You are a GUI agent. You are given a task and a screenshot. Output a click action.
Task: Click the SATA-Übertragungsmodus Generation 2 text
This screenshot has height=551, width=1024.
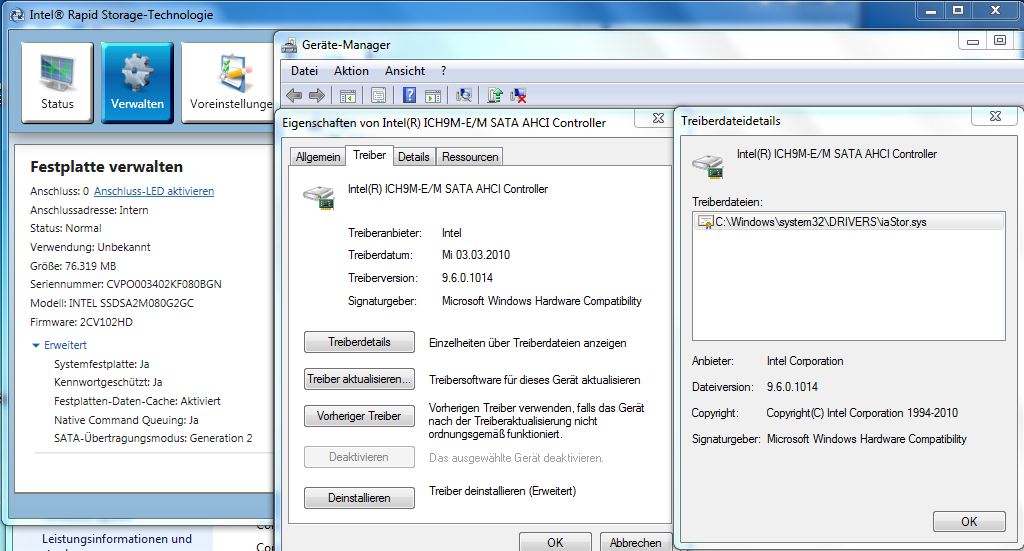point(153,438)
